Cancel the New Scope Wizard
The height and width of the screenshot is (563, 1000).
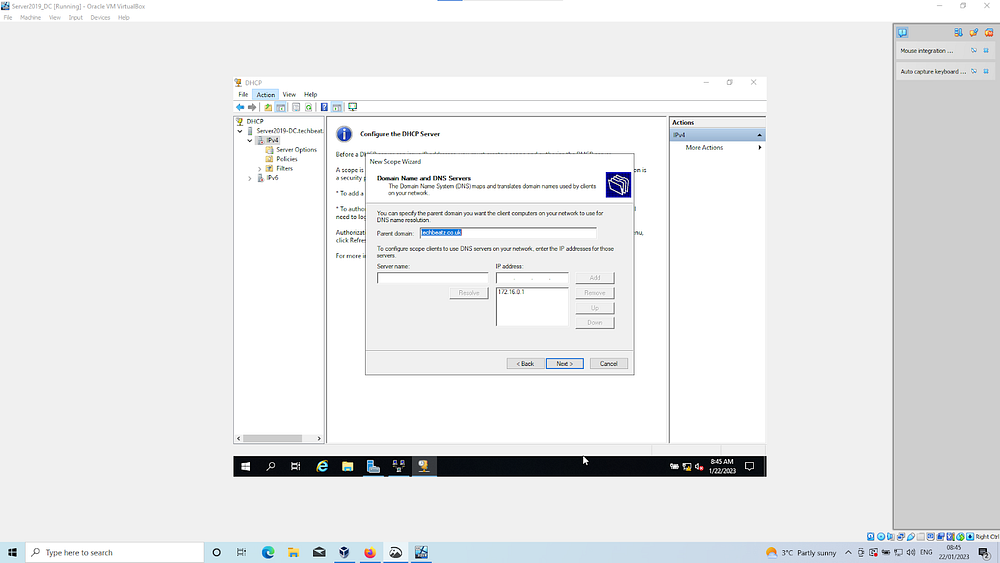(608, 363)
